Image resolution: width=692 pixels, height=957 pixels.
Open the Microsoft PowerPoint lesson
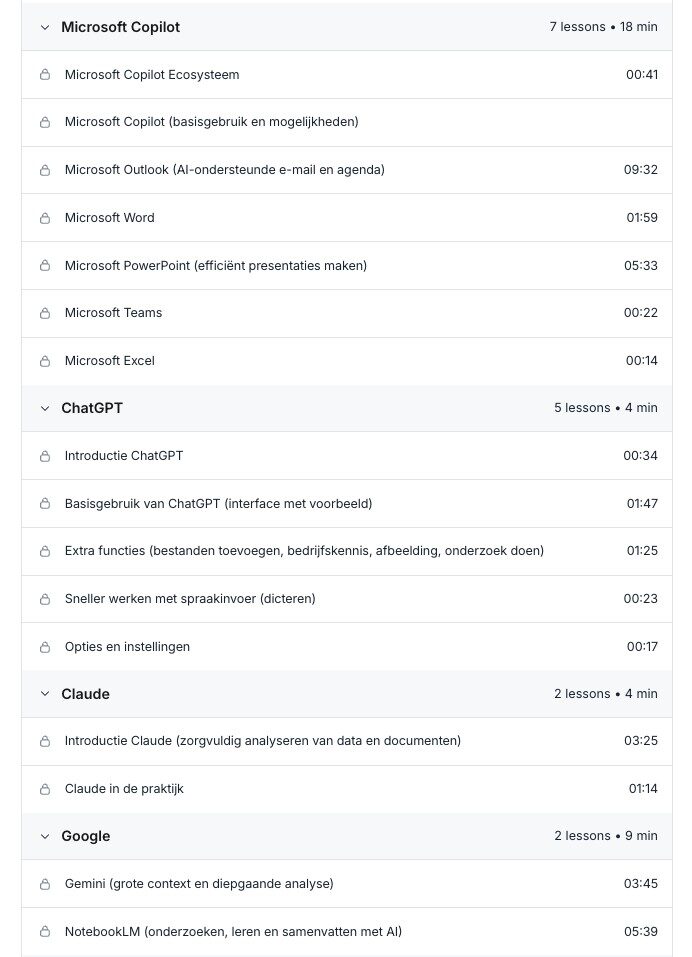point(215,266)
